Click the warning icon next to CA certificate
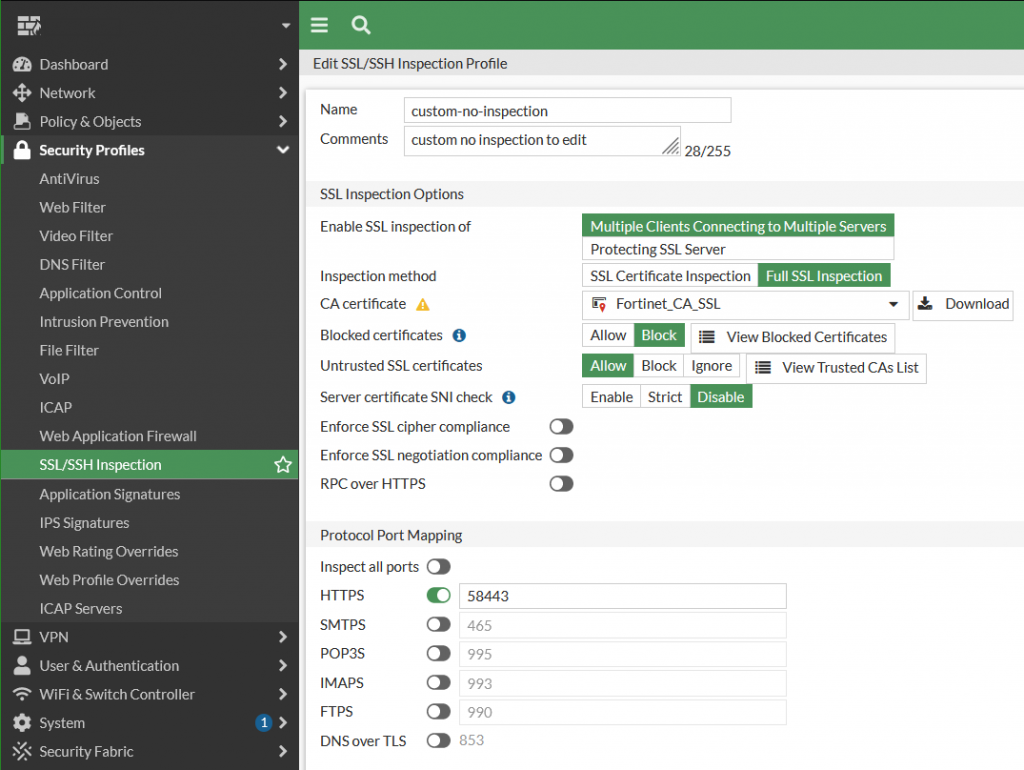The height and width of the screenshot is (770, 1024). click(423, 305)
